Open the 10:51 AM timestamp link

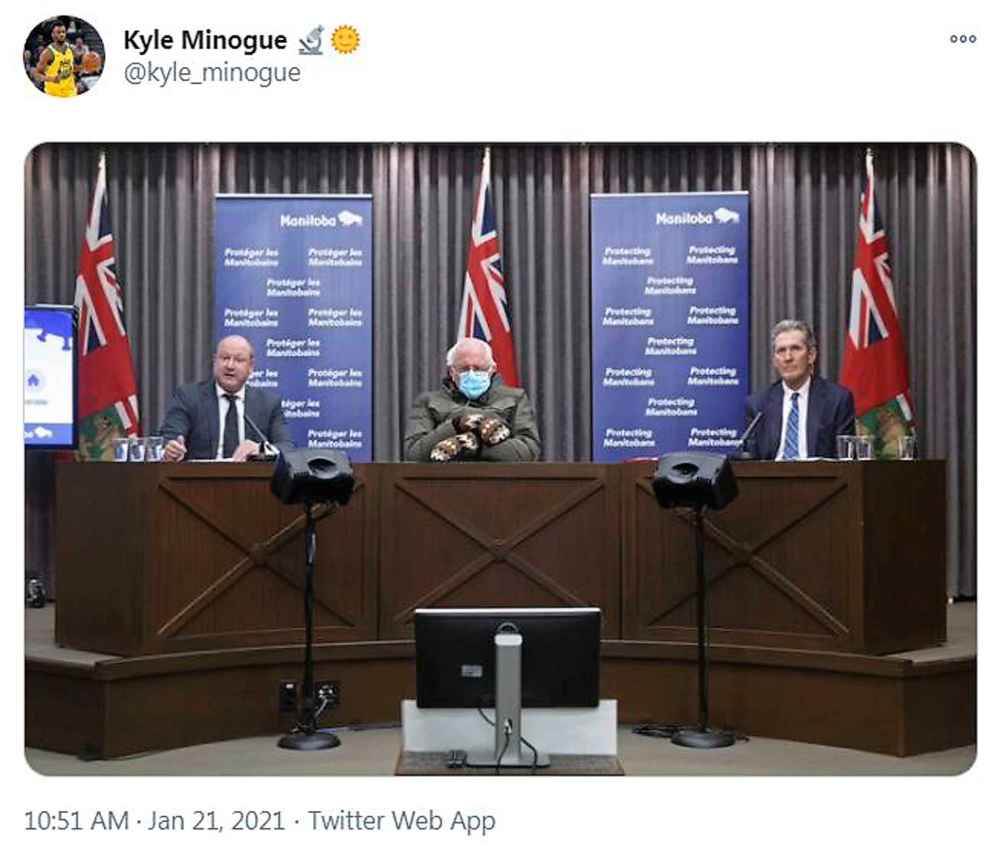pyautogui.click(x=77, y=820)
